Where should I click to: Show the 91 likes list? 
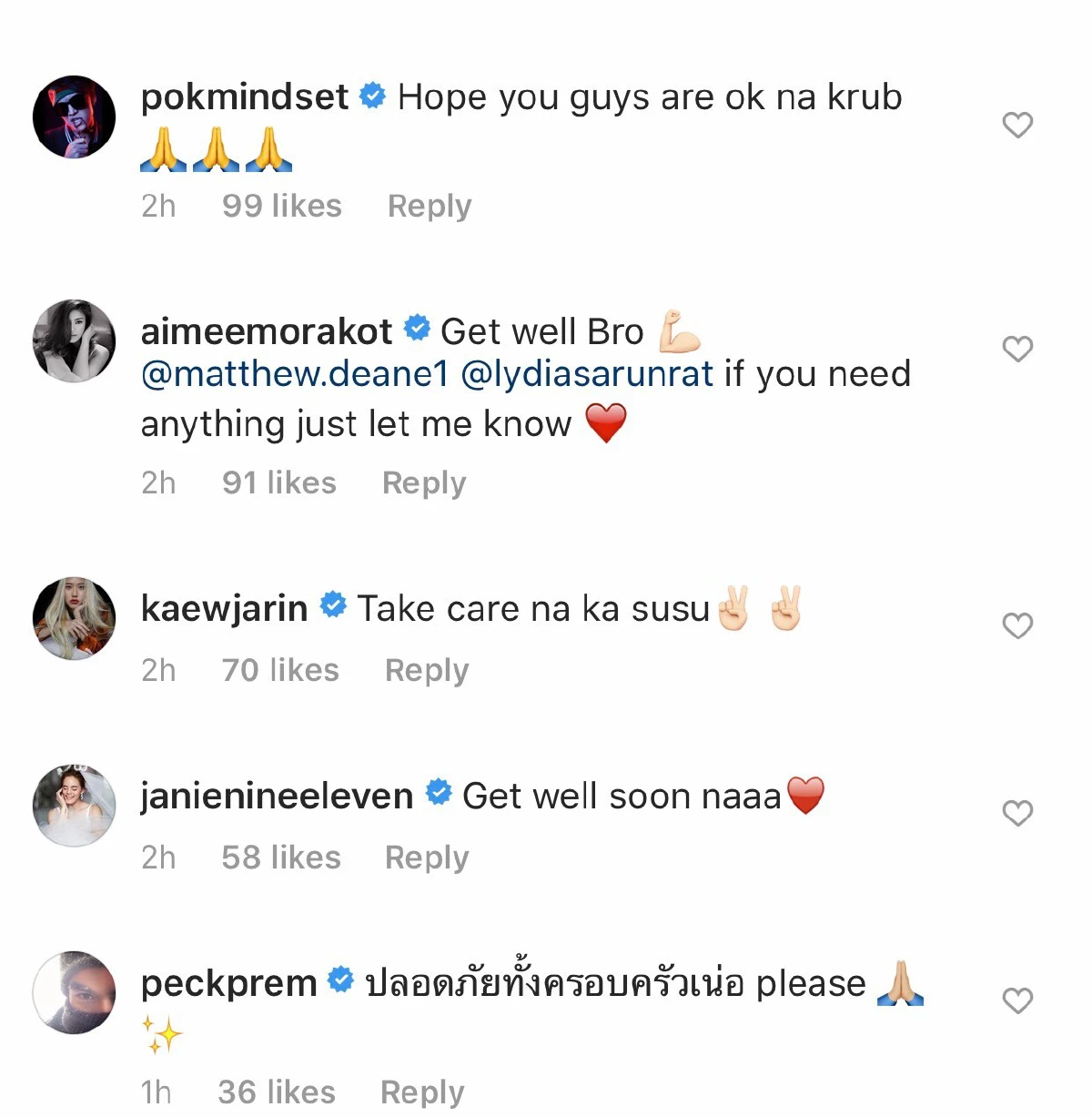(x=279, y=482)
